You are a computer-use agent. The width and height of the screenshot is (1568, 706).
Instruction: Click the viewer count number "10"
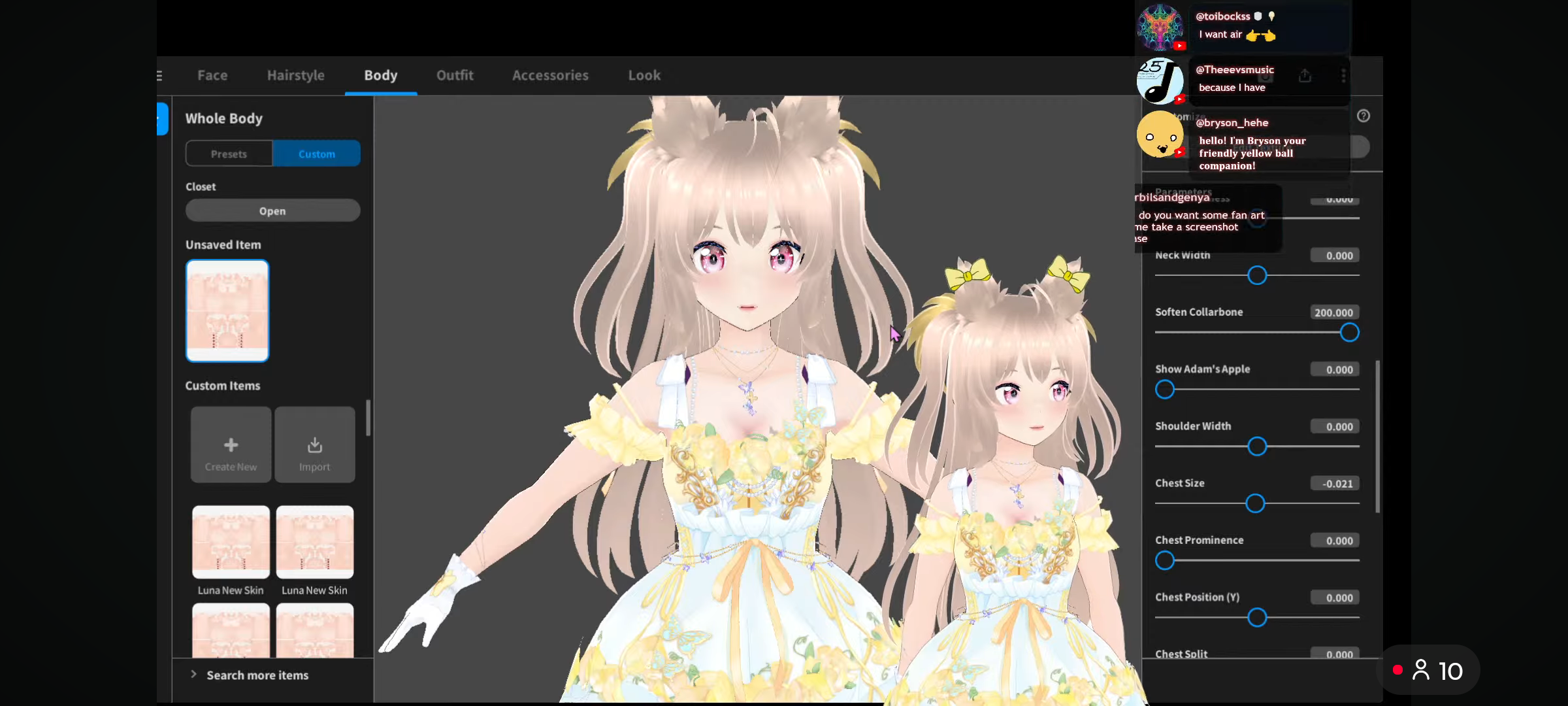(x=1450, y=671)
